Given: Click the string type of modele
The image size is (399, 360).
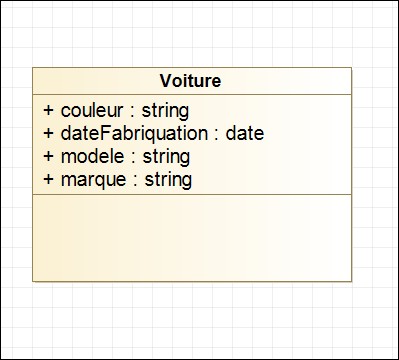Looking at the screenshot, I should (166, 157).
